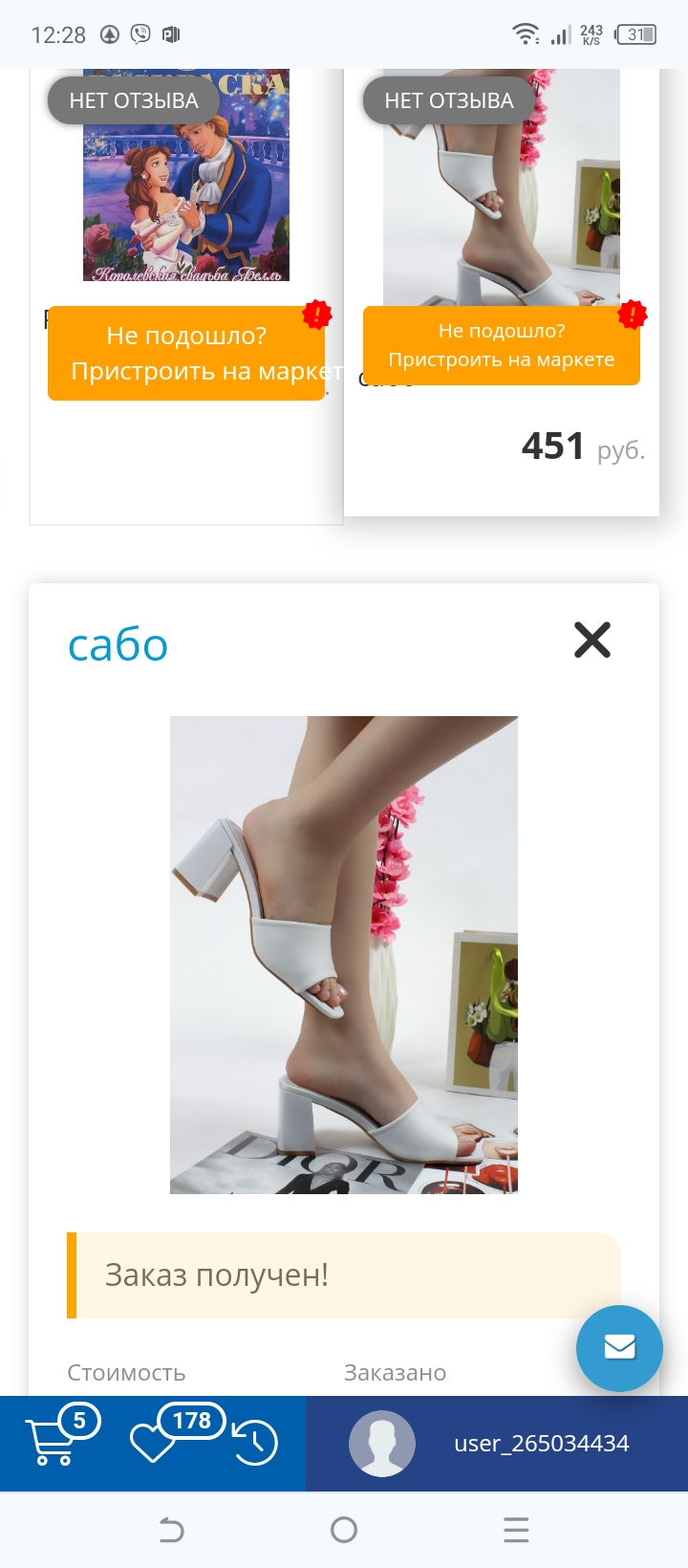View the large white sandal photo
688x1568 pixels.
click(x=344, y=955)
